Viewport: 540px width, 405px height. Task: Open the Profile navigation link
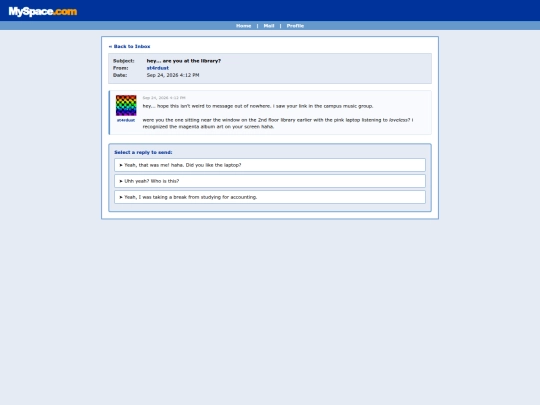tap(295, 26)
